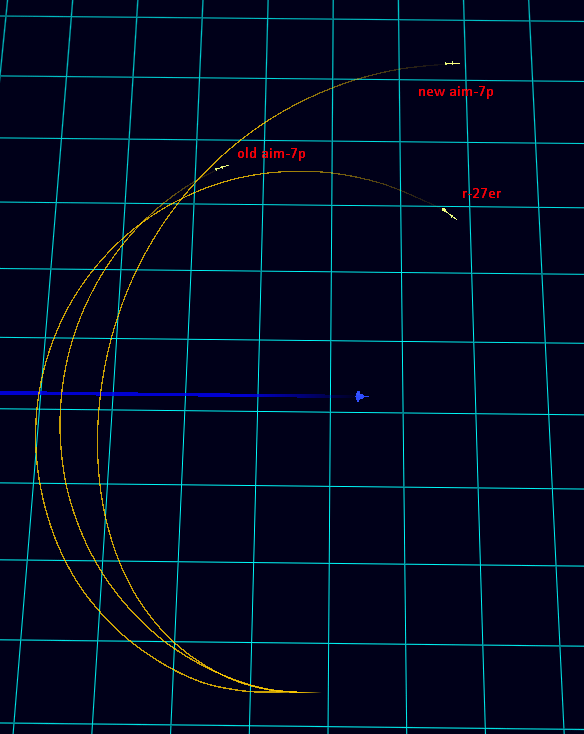Click blue trail's start at left screen edge
Screen dimensions: 584x734
coord(2,393)
